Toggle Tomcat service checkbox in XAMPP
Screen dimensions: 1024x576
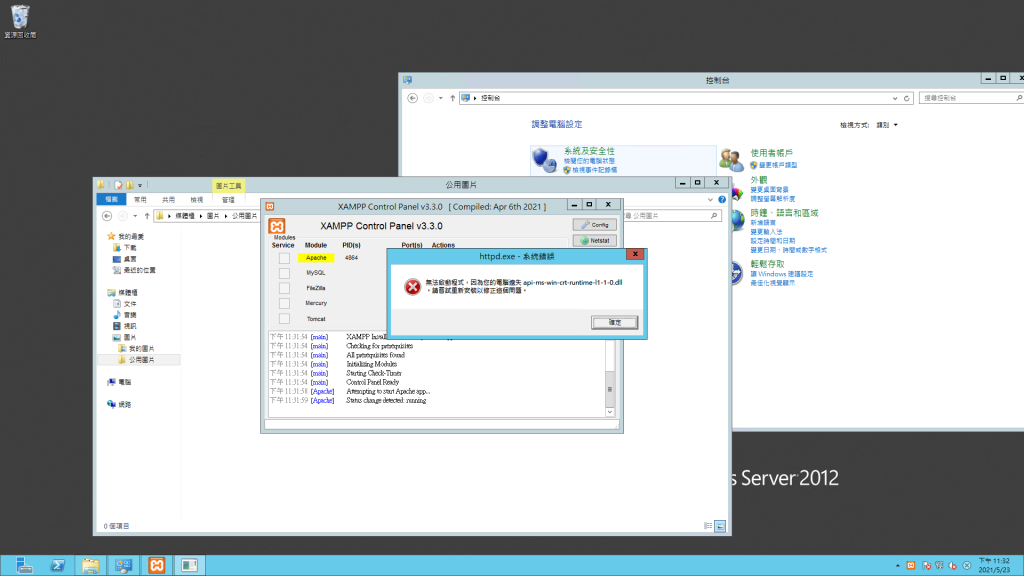click(284, 319)
